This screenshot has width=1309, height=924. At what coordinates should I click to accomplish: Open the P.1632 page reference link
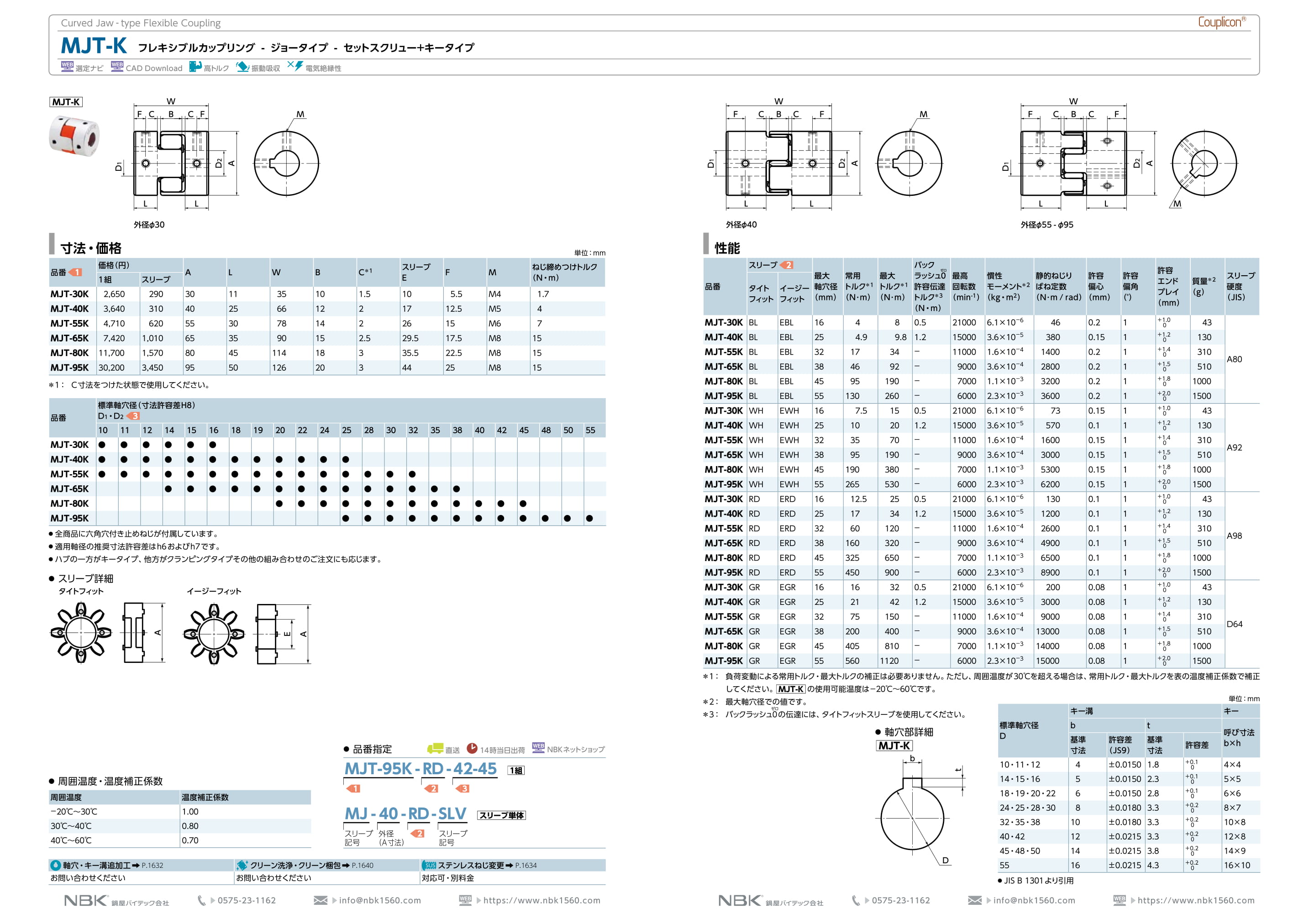pos(152,865)
